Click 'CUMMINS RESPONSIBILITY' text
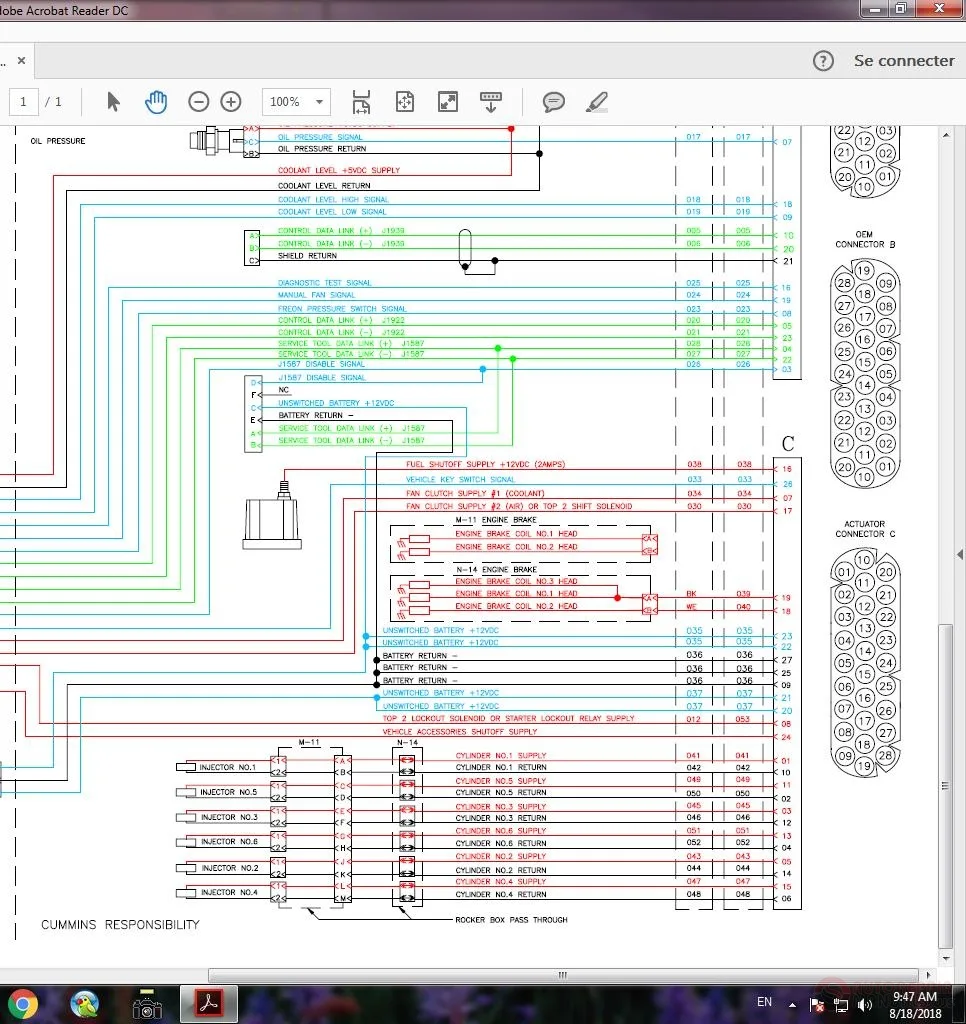966x1024 pixels. pyautogui.click(x=120, y=925)
